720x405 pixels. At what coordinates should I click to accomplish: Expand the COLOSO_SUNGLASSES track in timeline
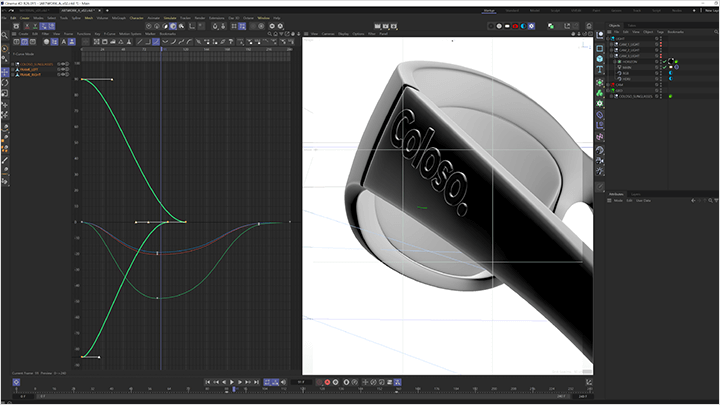(13, 64)
